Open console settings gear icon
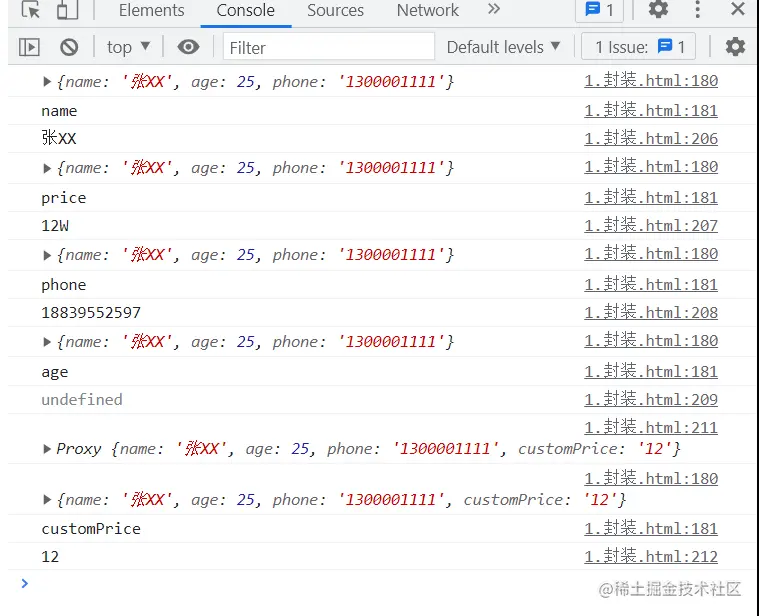The width and height of the screenshot is (759, 616). tap(735, 47)
